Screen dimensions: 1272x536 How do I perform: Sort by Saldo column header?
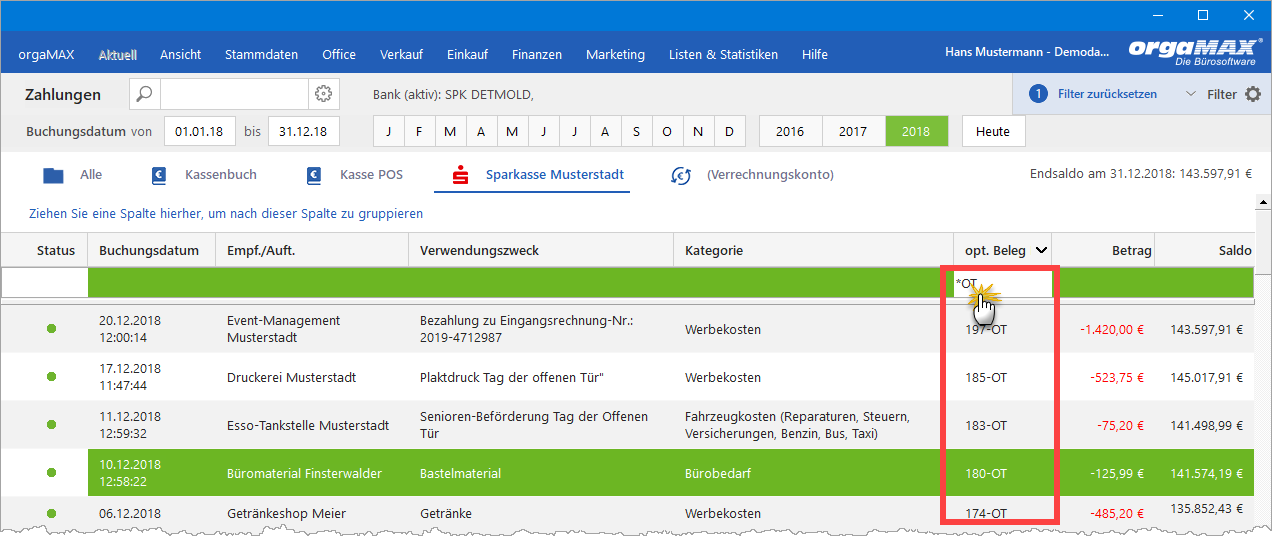click(x=1205, y=251)
